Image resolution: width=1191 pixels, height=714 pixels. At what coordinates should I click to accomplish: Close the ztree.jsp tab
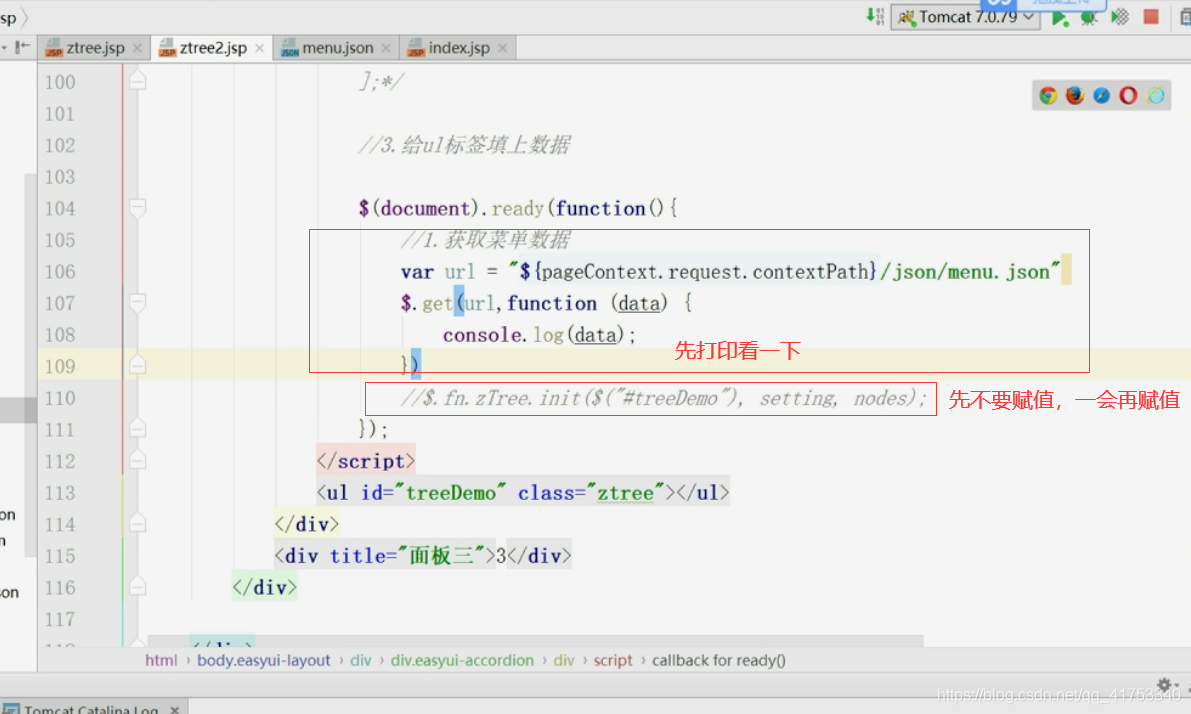(137, 48)
